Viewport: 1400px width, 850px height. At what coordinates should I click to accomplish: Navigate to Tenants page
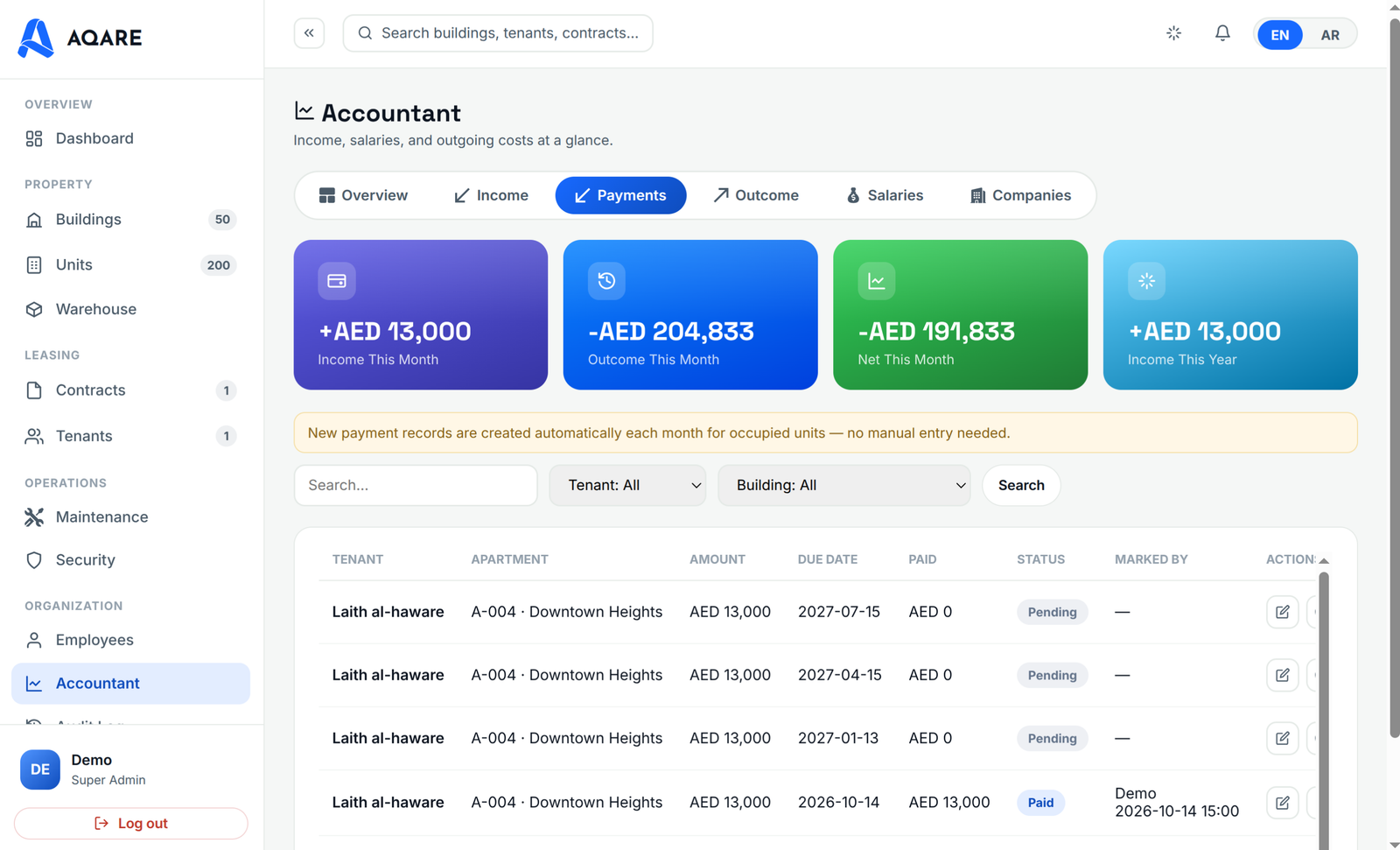click(130, 436)
